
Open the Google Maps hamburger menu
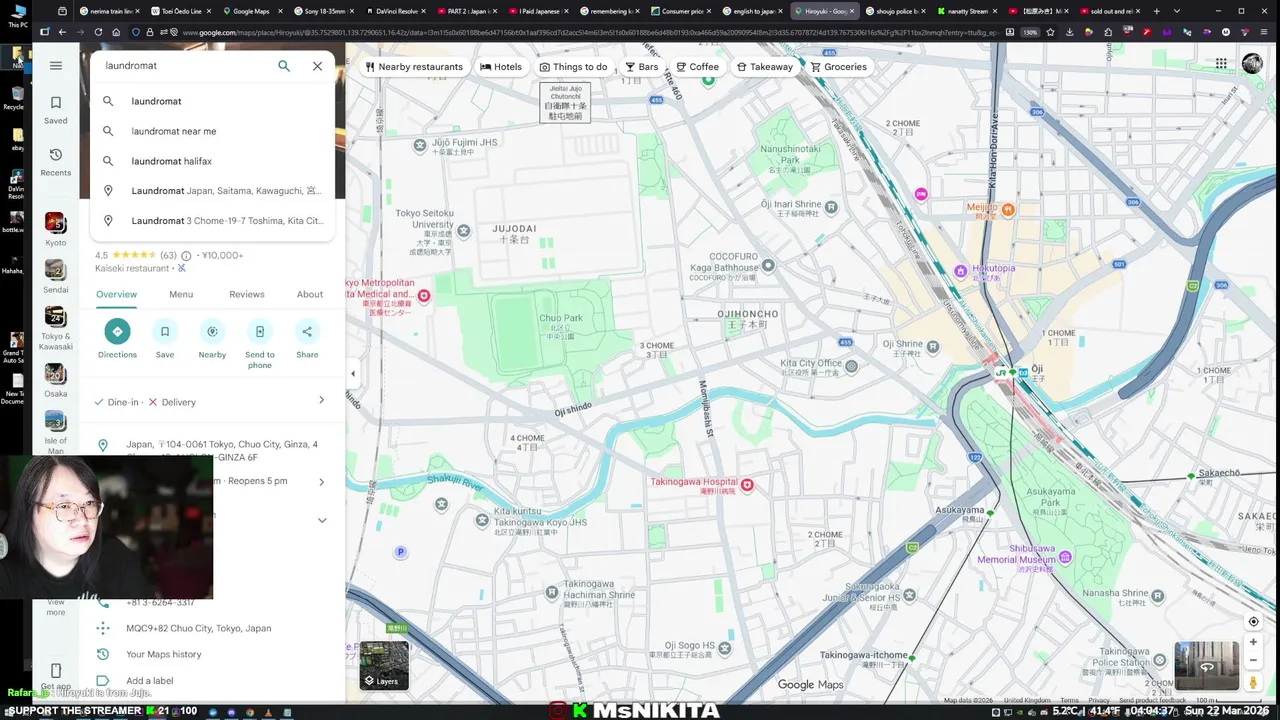56,66
